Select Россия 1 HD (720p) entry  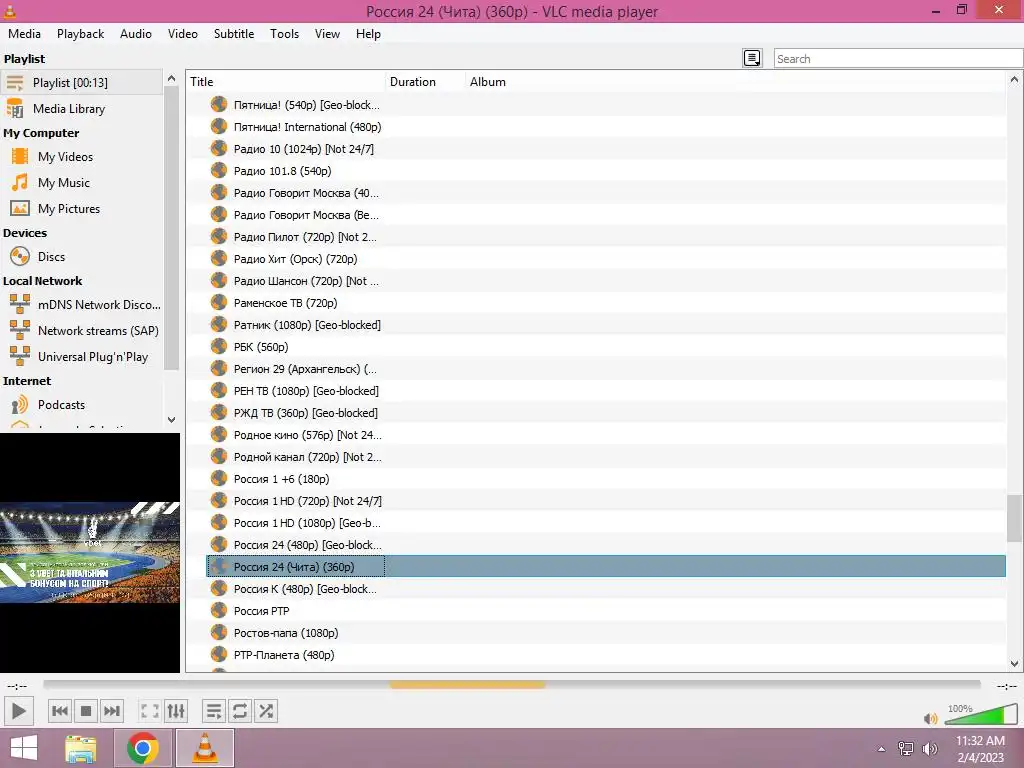[308, 501]
